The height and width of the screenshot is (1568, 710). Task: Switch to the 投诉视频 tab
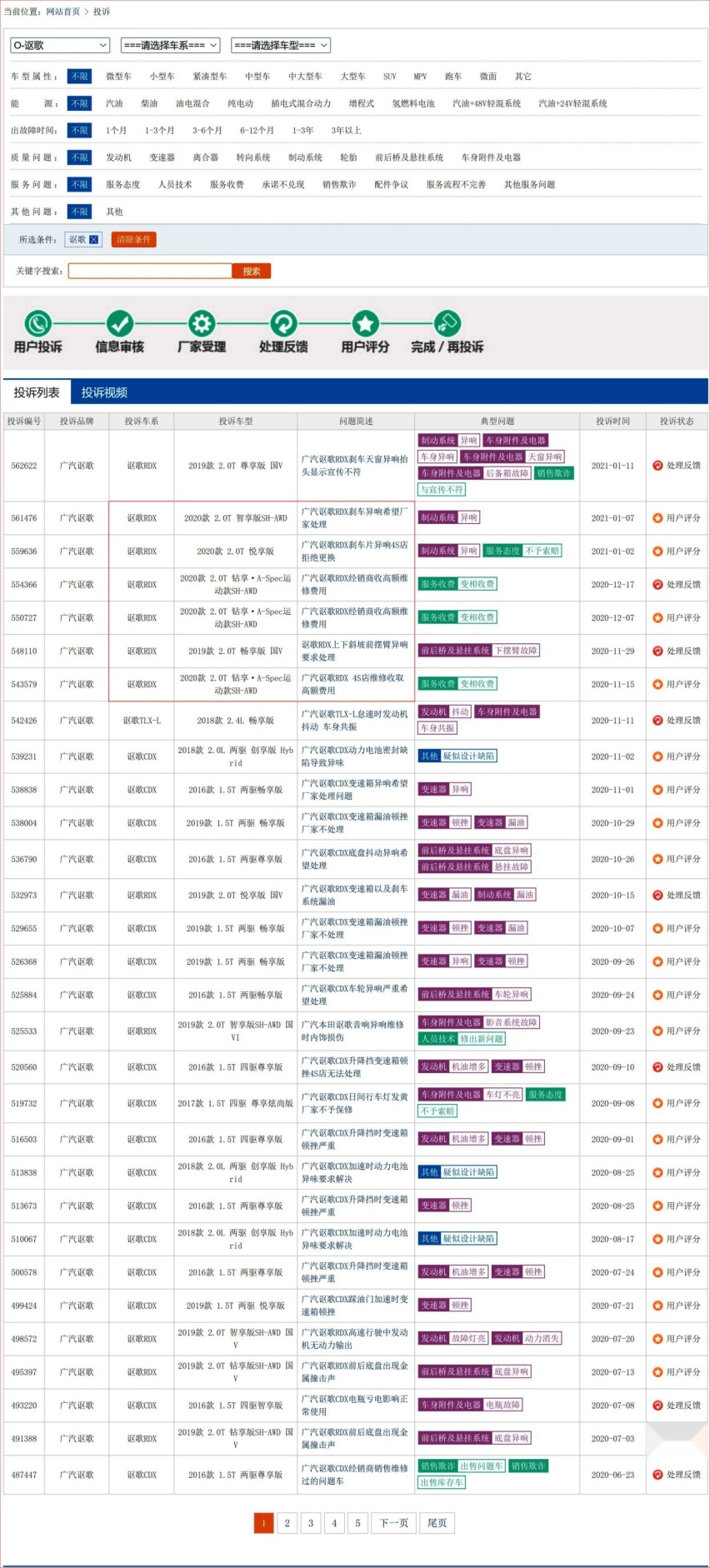click(104, 392)
